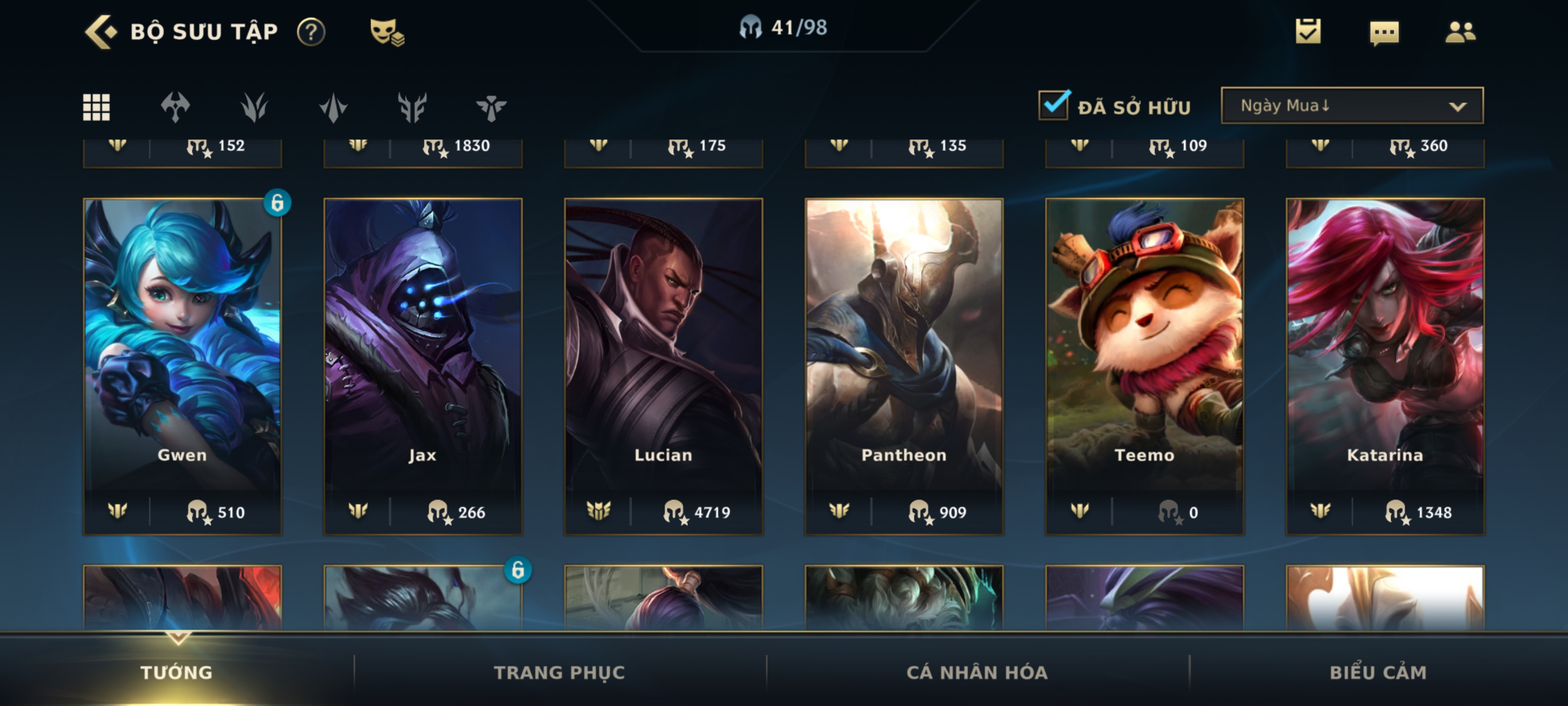Open the help question mark icon
Screen dimensions: 1568x706
click(311, 32)
